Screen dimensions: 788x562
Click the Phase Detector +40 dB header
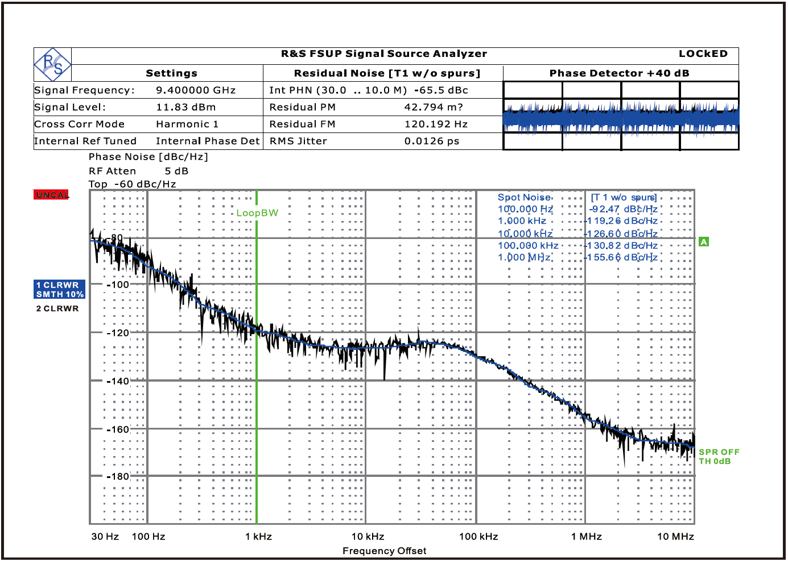[x=620, y=73]
